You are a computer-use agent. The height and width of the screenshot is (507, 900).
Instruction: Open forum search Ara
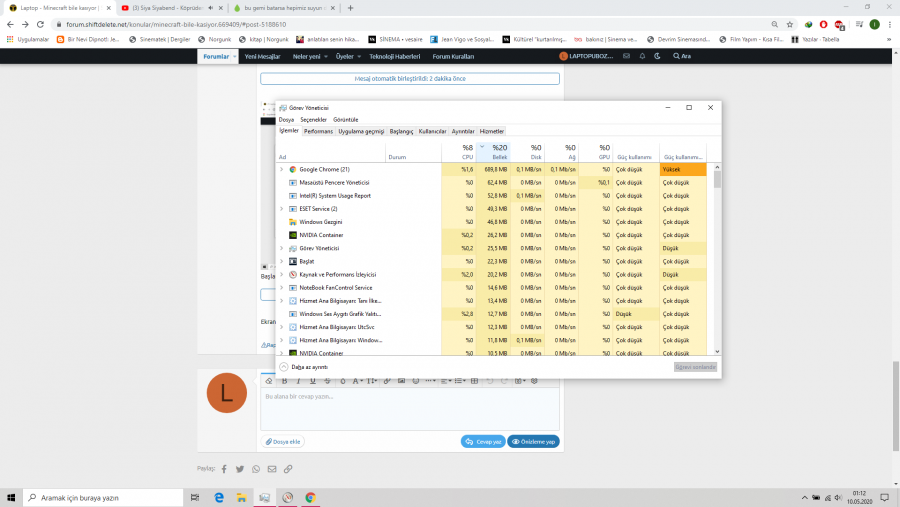(x=682, y=56)
